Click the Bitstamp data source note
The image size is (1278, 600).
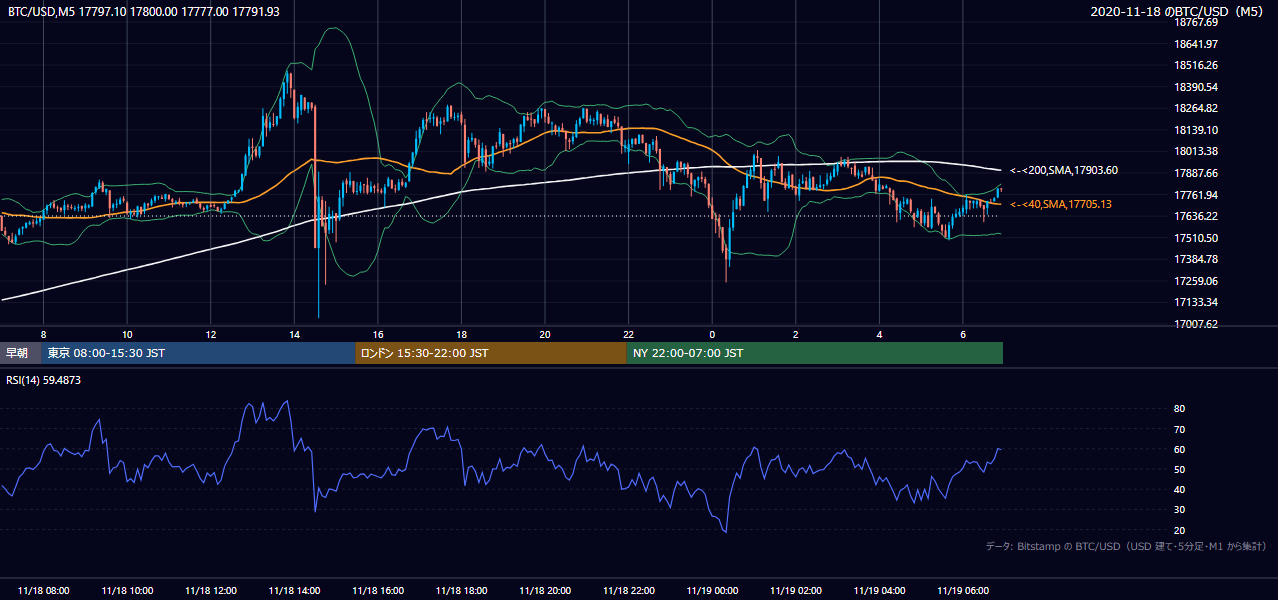[1126, 546]
